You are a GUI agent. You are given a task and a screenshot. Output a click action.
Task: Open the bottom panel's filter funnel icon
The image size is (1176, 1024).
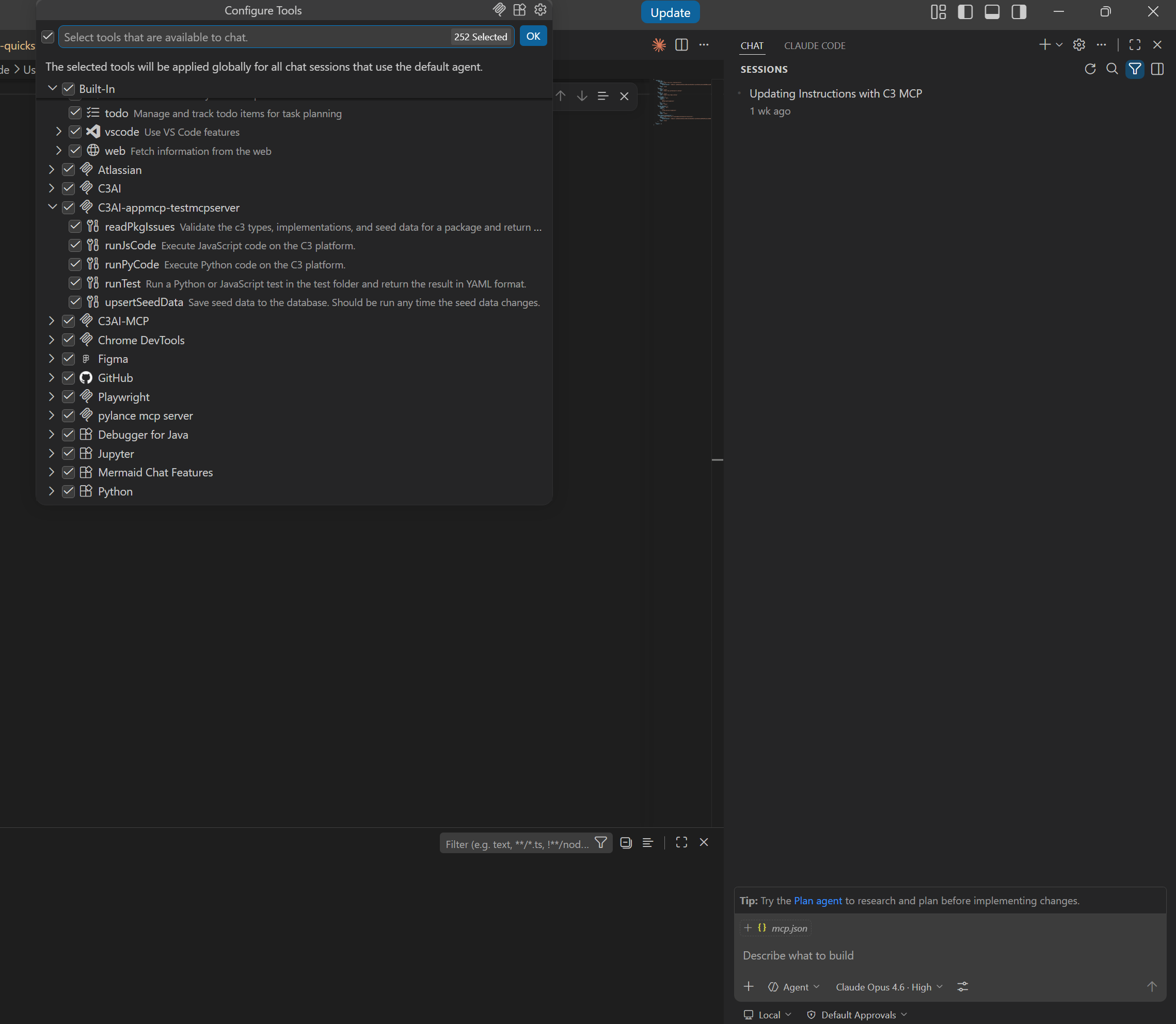coord(600,842)
